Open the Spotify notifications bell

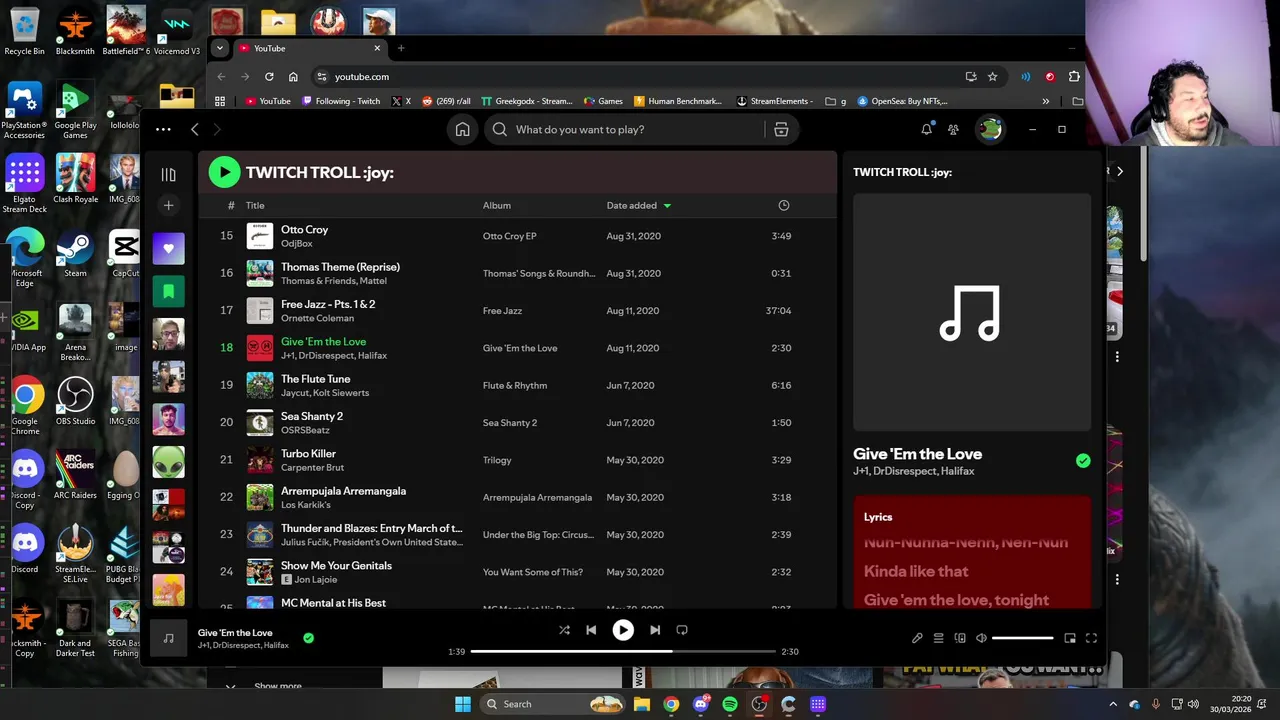click(927, 129)
